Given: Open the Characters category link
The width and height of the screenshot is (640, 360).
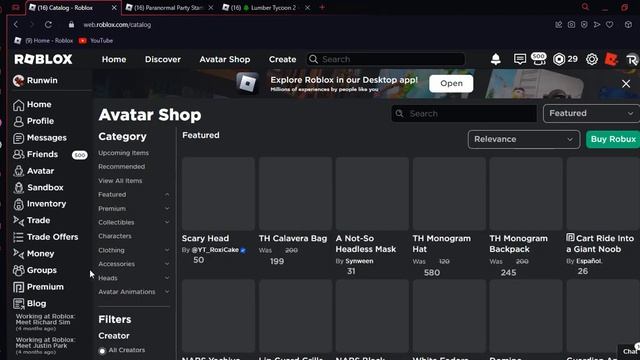Looking at the screenshot, I should [x=115, y=236].
